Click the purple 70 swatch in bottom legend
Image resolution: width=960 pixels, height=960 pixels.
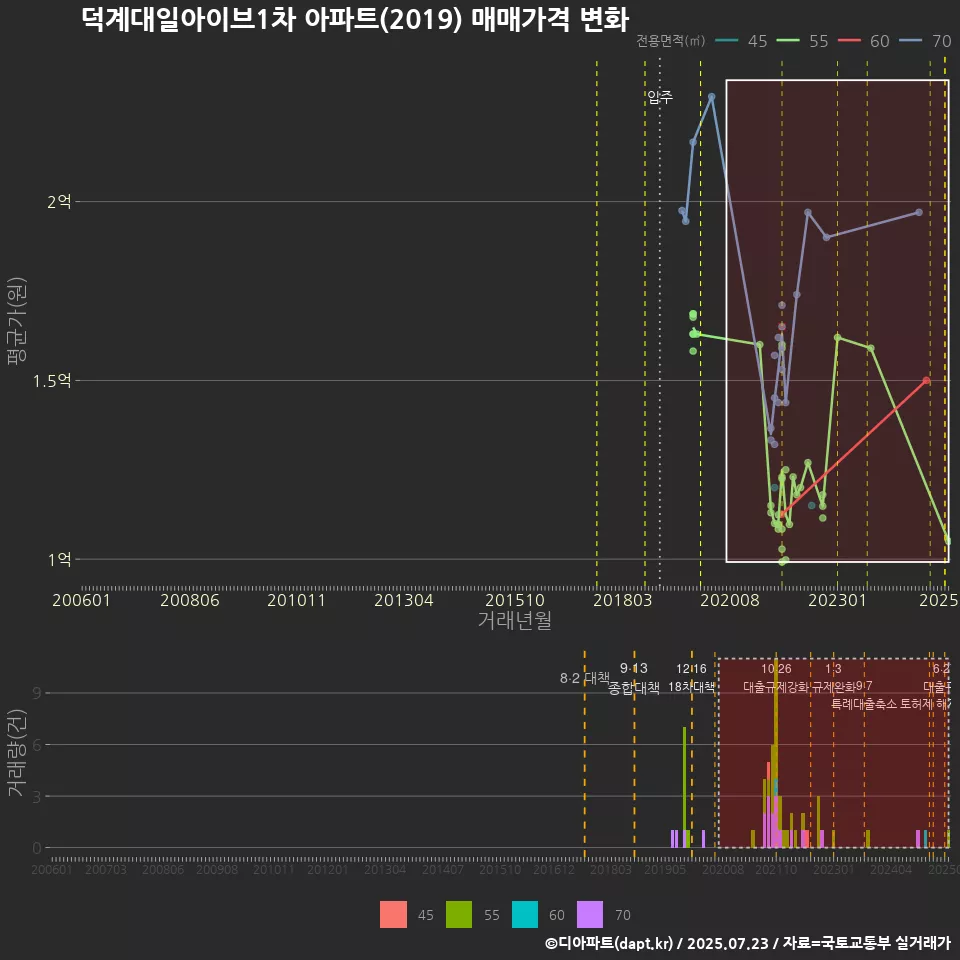[590, 915]
